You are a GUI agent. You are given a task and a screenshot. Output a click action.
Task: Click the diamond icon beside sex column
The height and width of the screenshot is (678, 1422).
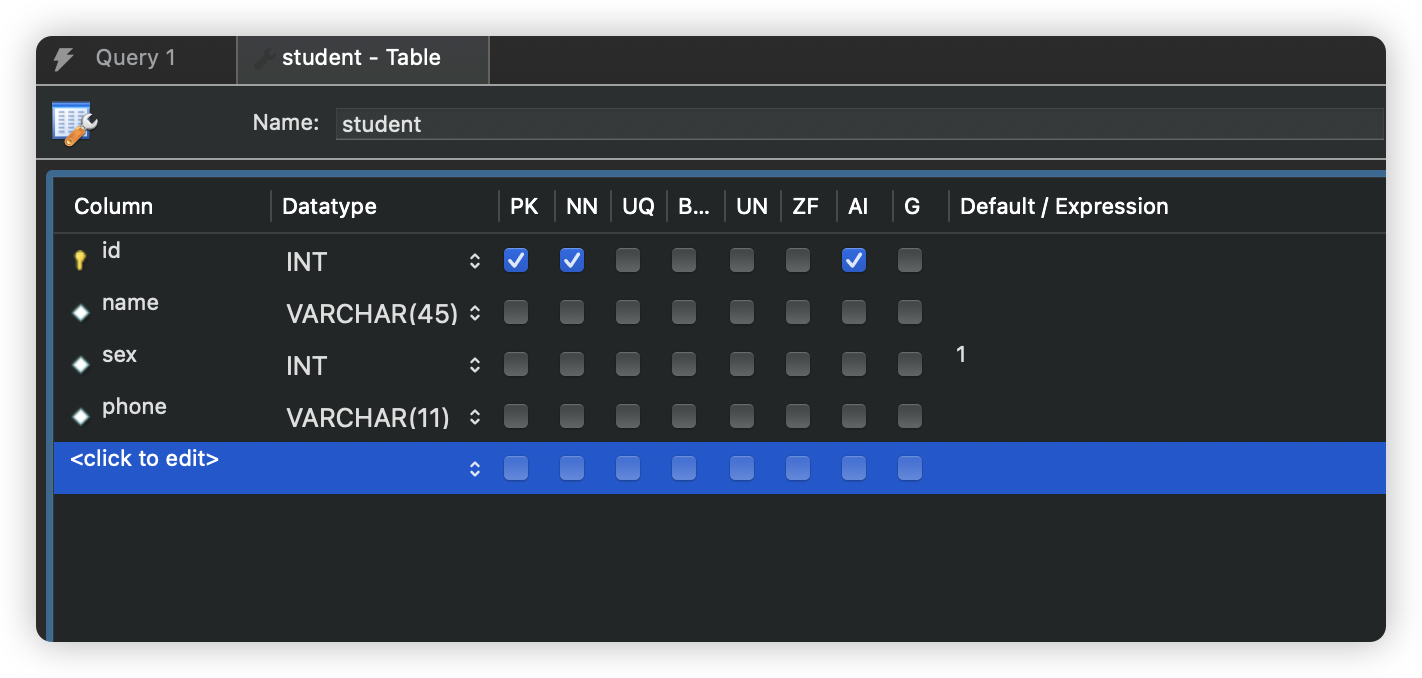click(x=81, y=364)
